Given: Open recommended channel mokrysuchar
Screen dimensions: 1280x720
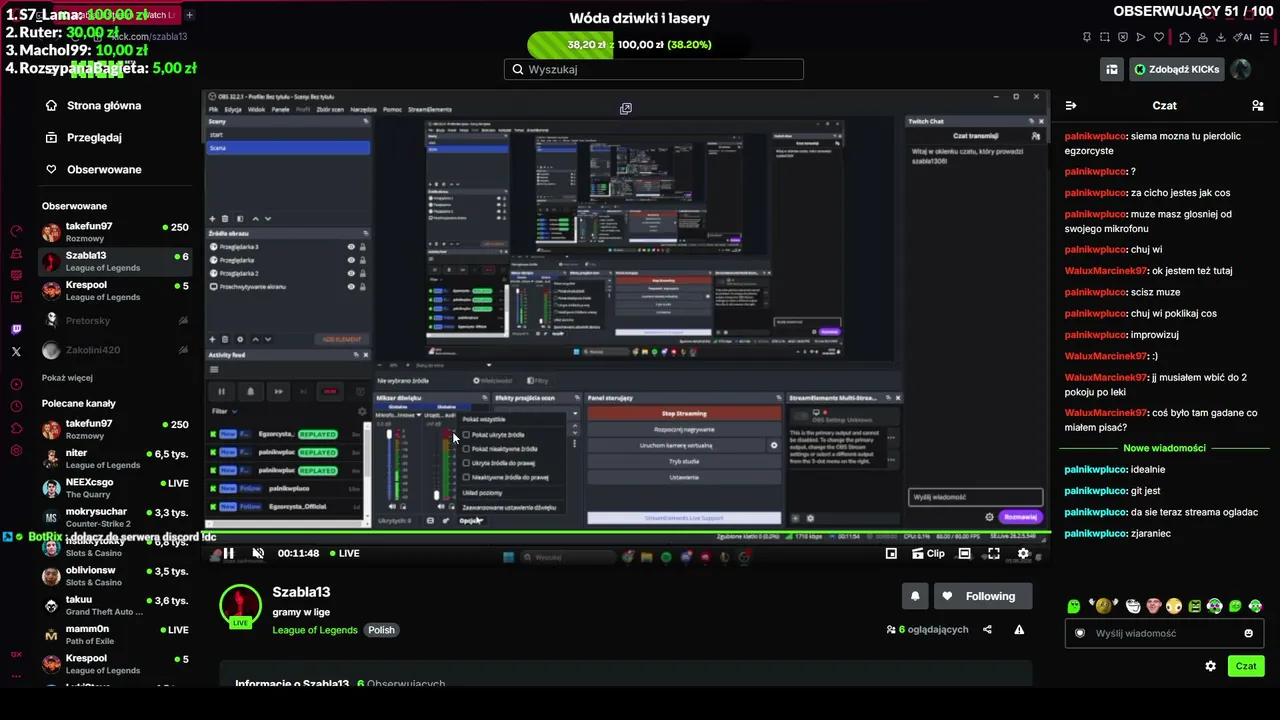Looking at the screenshot, I should (114, 517).
